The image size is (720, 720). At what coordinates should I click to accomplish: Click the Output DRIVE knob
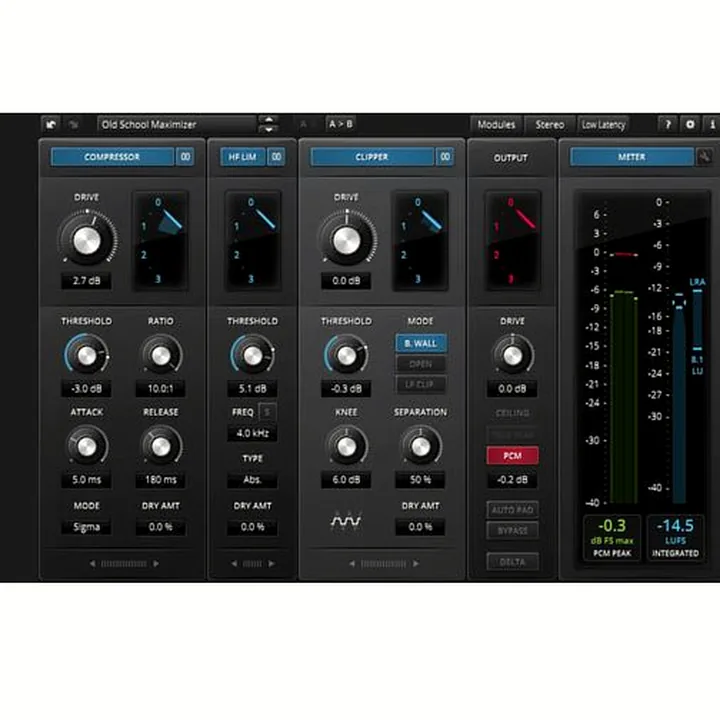click(x=512, y=355)
